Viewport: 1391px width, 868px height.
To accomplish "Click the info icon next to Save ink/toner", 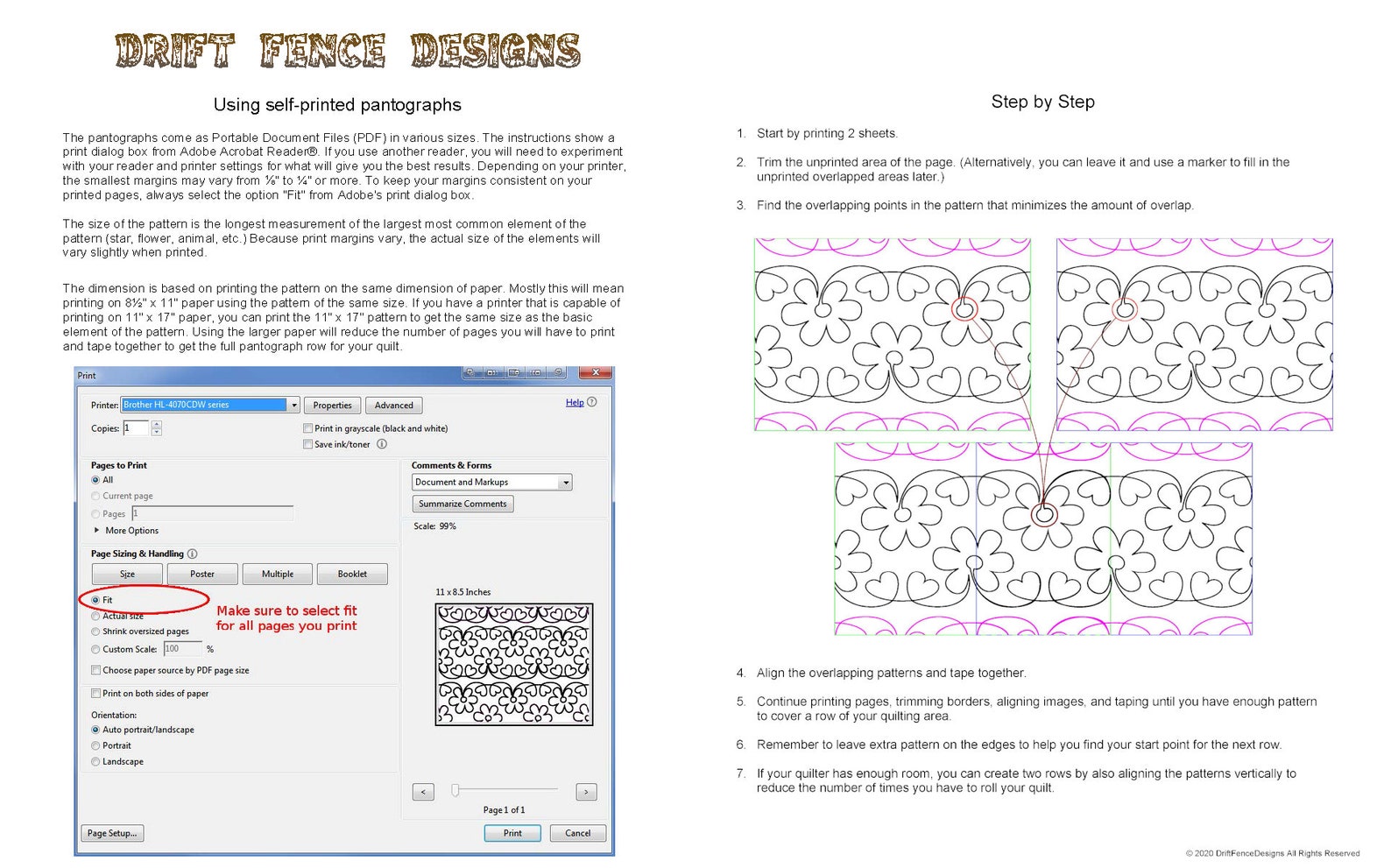I will pos(382,444).
